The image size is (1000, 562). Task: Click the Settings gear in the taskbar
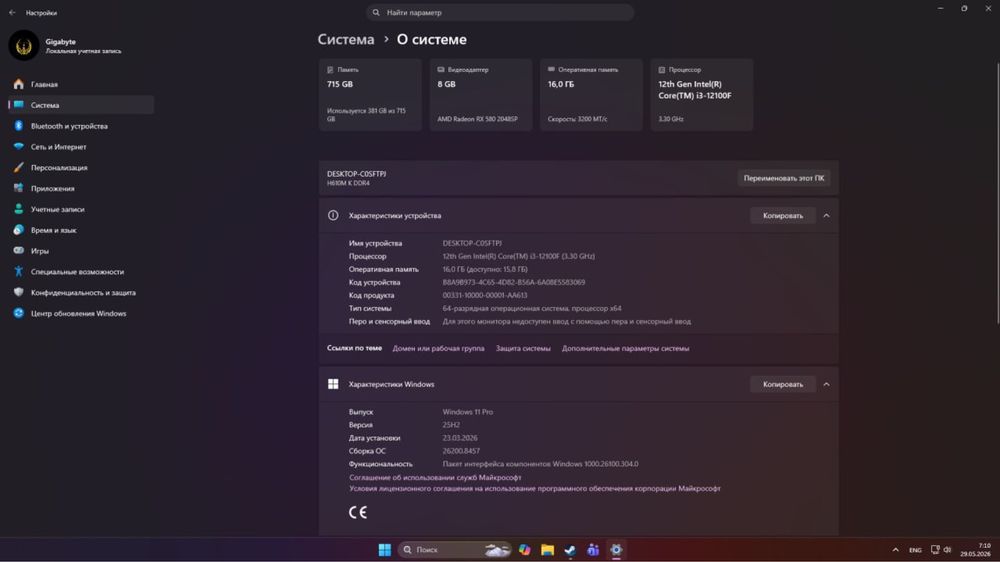616,550
